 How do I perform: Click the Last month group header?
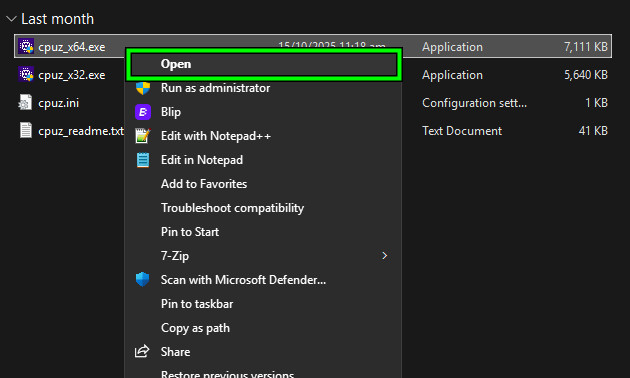coord(57,19)
